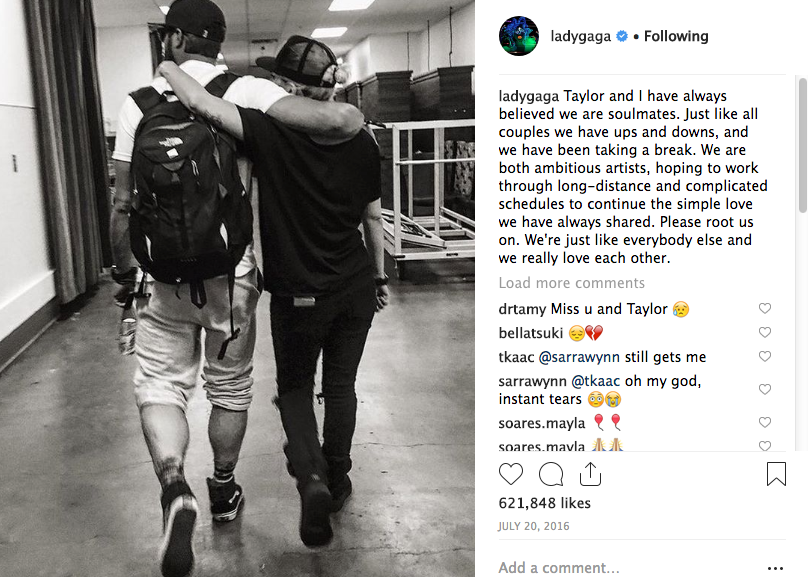Click the Add a comment field
Screen dimensions: 808x577
629,568
